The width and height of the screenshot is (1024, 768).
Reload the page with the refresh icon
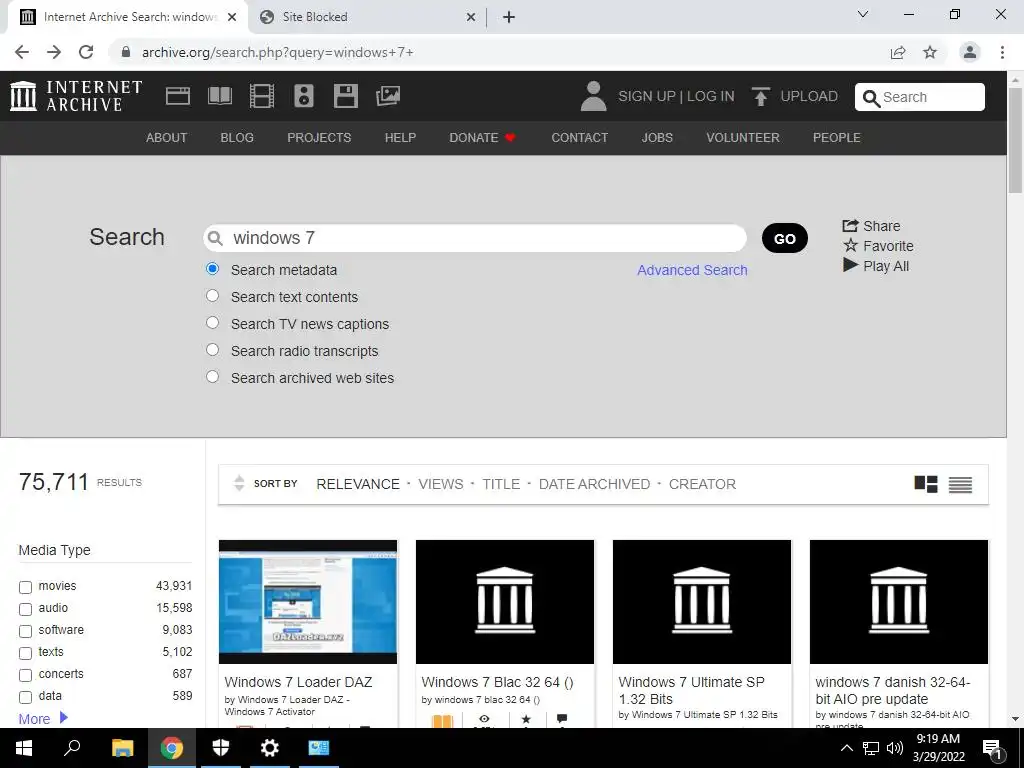pos(86,52)
